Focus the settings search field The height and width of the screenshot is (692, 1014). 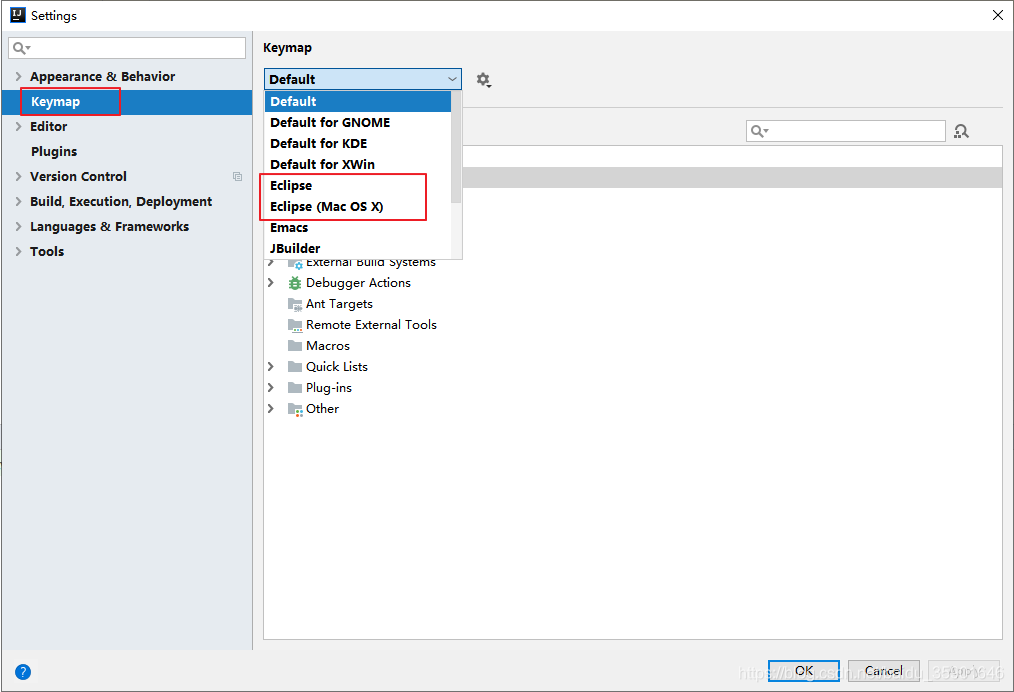[127, 48]
